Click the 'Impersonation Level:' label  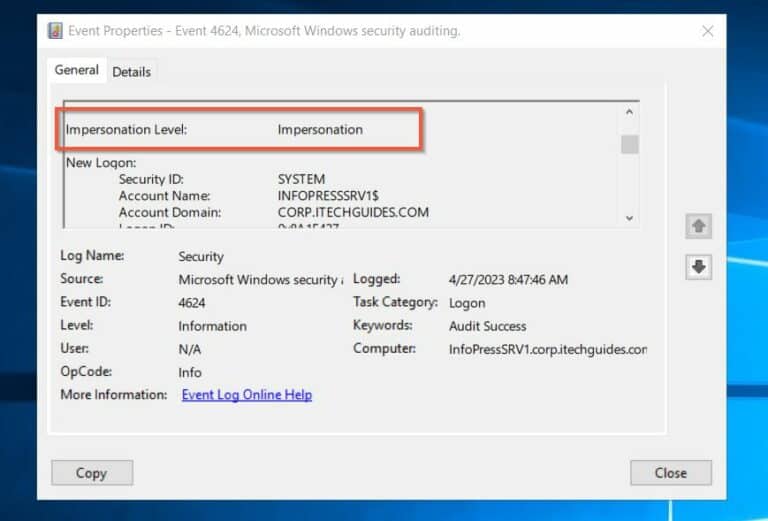pos(126,130)
